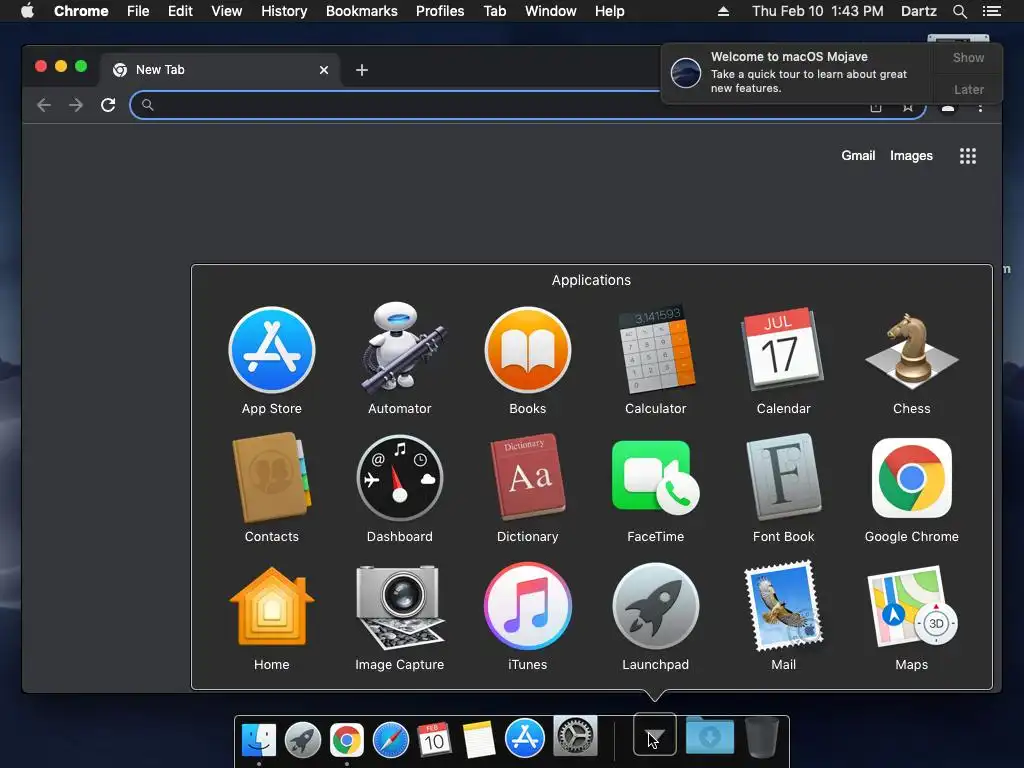Viewport: 1024px width, 768px height.
Task: Open Calculator in the Applications stack
Action: pos(656,349)
